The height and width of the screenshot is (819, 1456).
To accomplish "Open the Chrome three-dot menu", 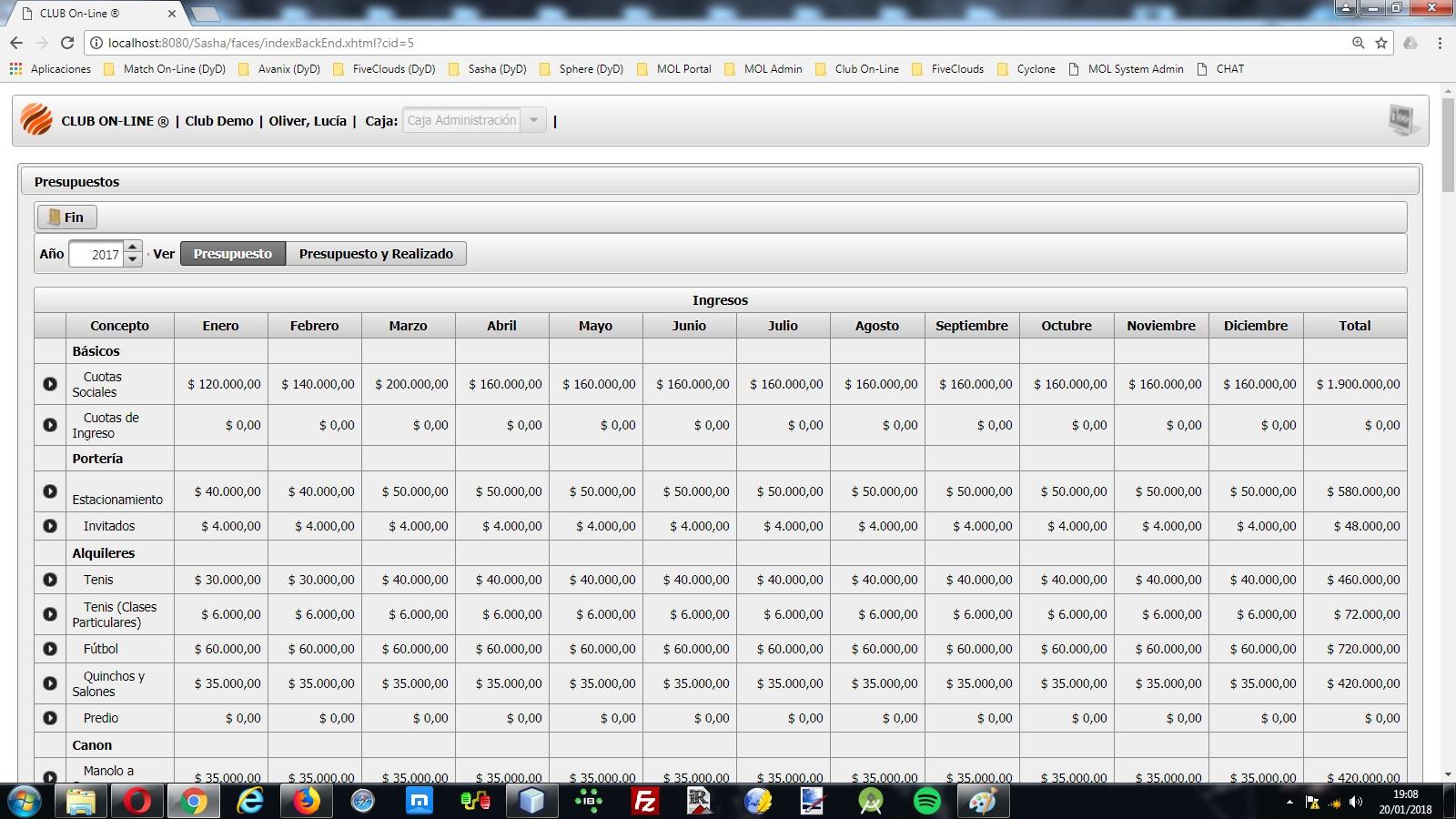I will 1440,43.
